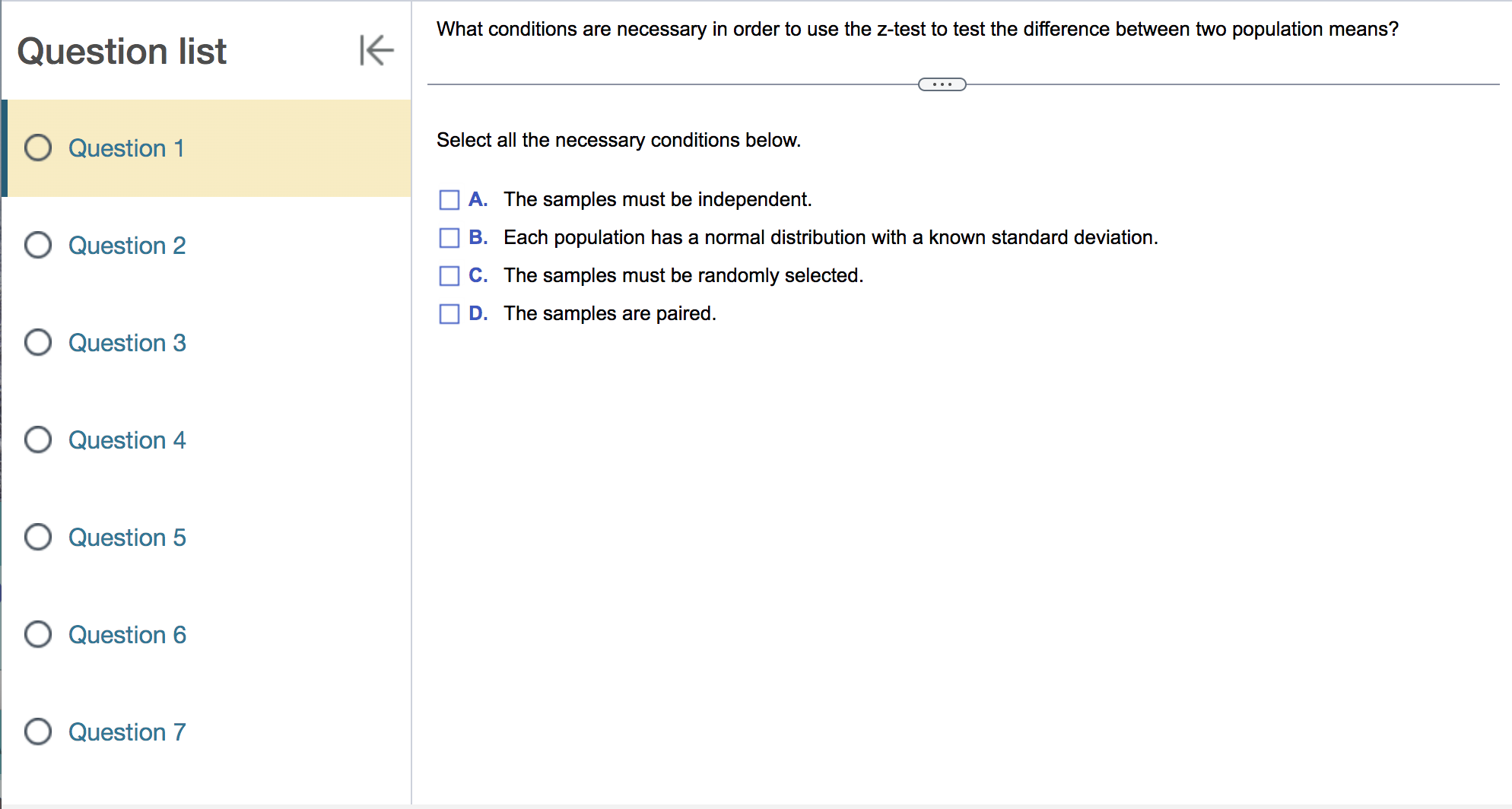Check option C about random selection
Screen dimensions: 1512x809
pos(448,275)
